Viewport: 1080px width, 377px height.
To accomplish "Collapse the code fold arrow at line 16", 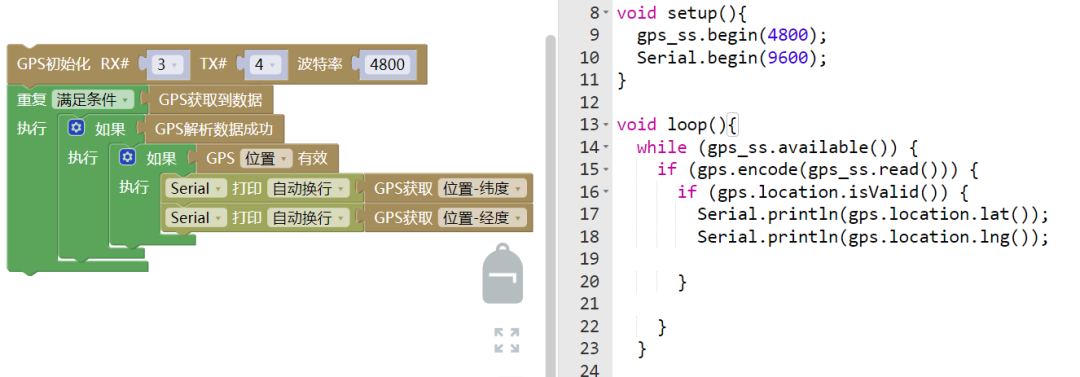I will 606,192.
